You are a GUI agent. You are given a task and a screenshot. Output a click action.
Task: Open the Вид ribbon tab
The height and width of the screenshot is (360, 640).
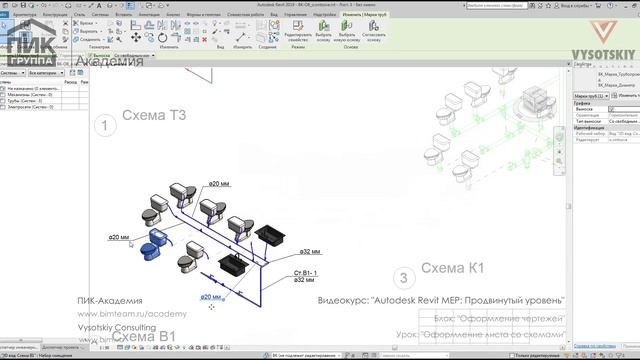[274, 14]
